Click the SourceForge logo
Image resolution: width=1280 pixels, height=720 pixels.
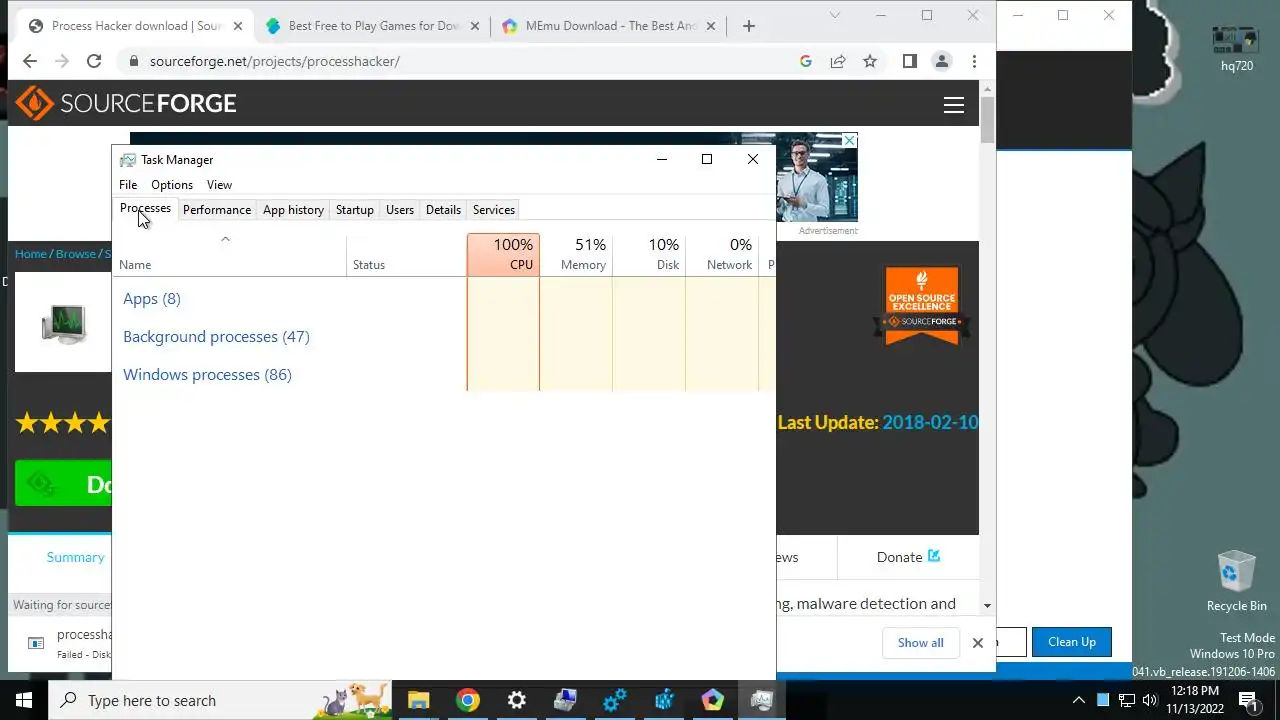click(126, 103)
